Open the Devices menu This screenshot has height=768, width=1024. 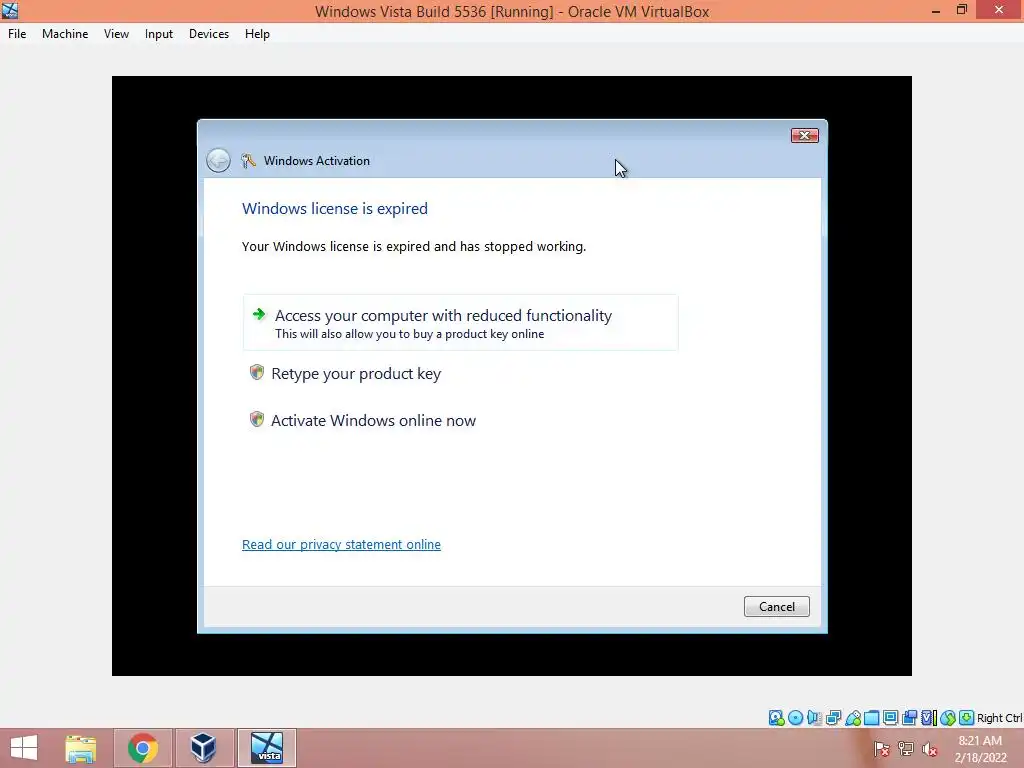point(209,34)
